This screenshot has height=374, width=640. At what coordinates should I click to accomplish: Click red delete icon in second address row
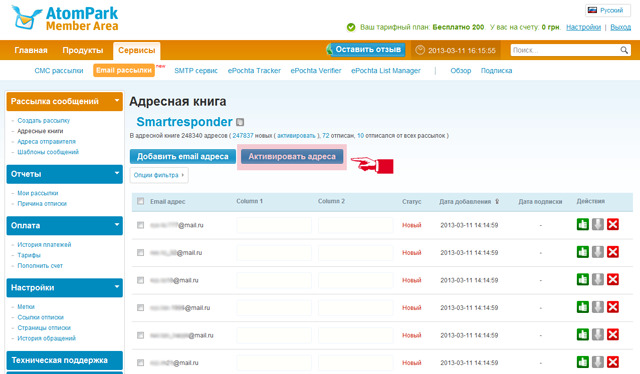pyautogui.click(x=613, y=252)
